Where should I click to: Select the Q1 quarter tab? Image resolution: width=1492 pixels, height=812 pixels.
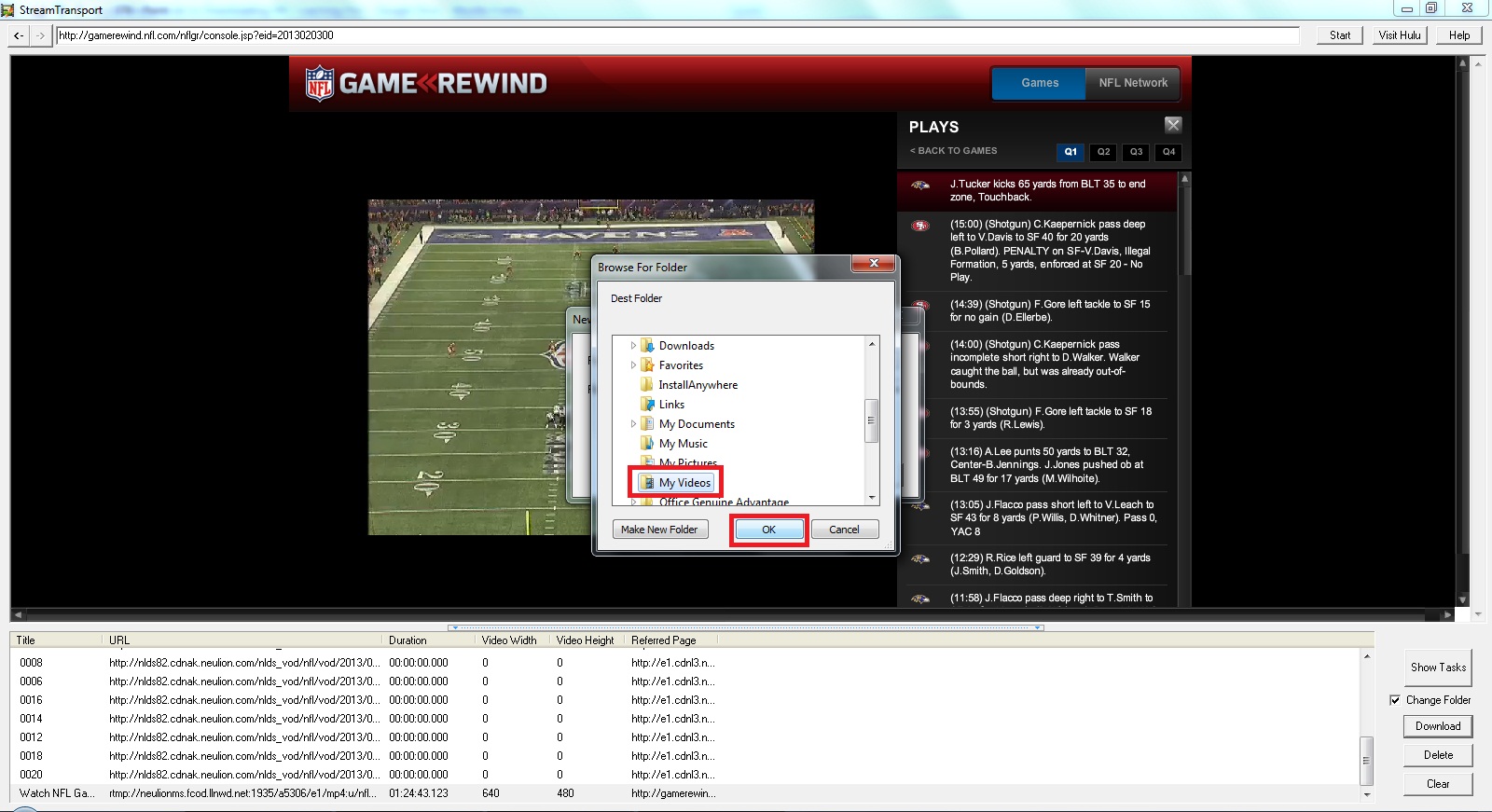[x=1071, y=152]
